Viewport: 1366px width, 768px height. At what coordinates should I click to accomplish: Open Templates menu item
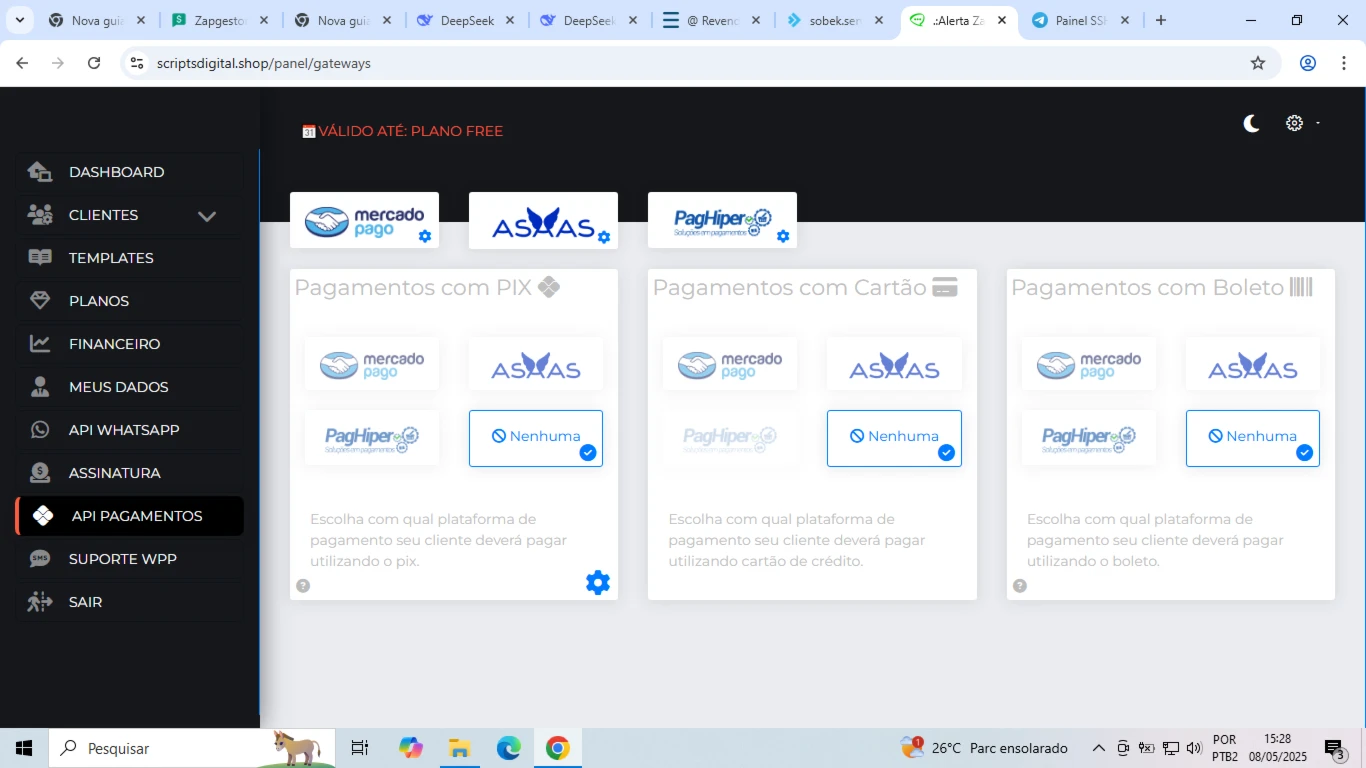click(x=130, y=258)
